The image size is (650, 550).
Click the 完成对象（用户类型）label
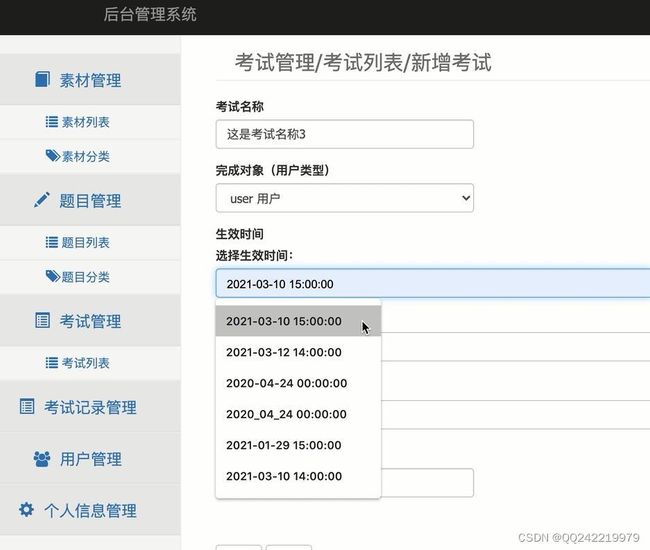[273, 170]
